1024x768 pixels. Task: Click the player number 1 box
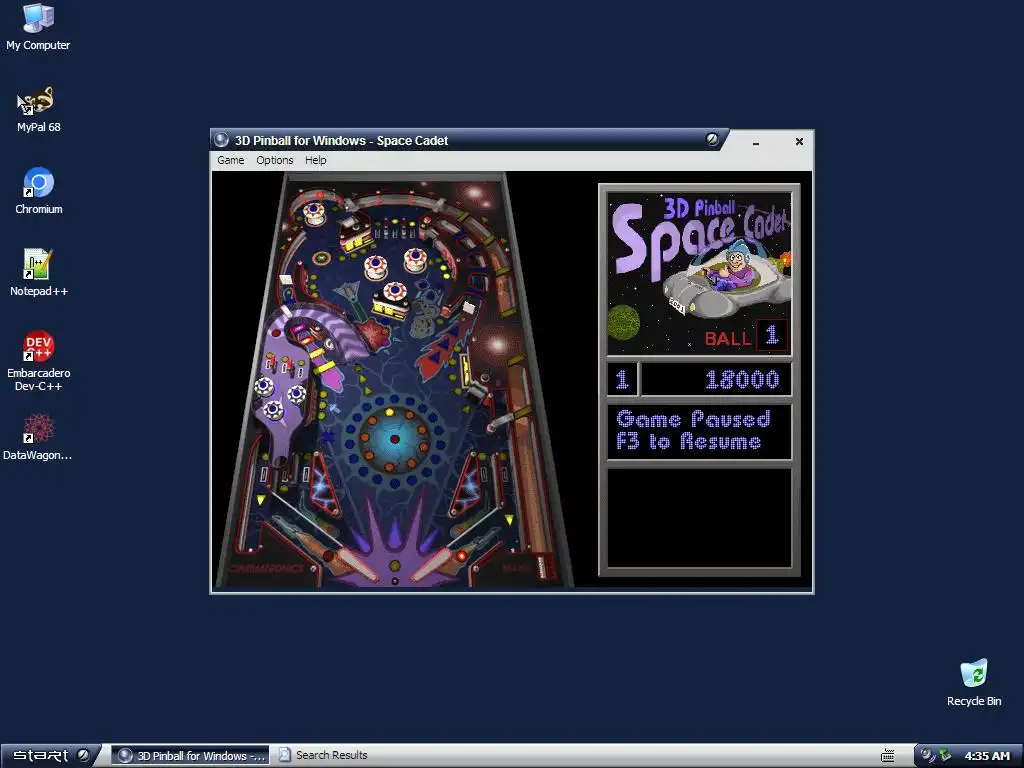pos(622,379)
